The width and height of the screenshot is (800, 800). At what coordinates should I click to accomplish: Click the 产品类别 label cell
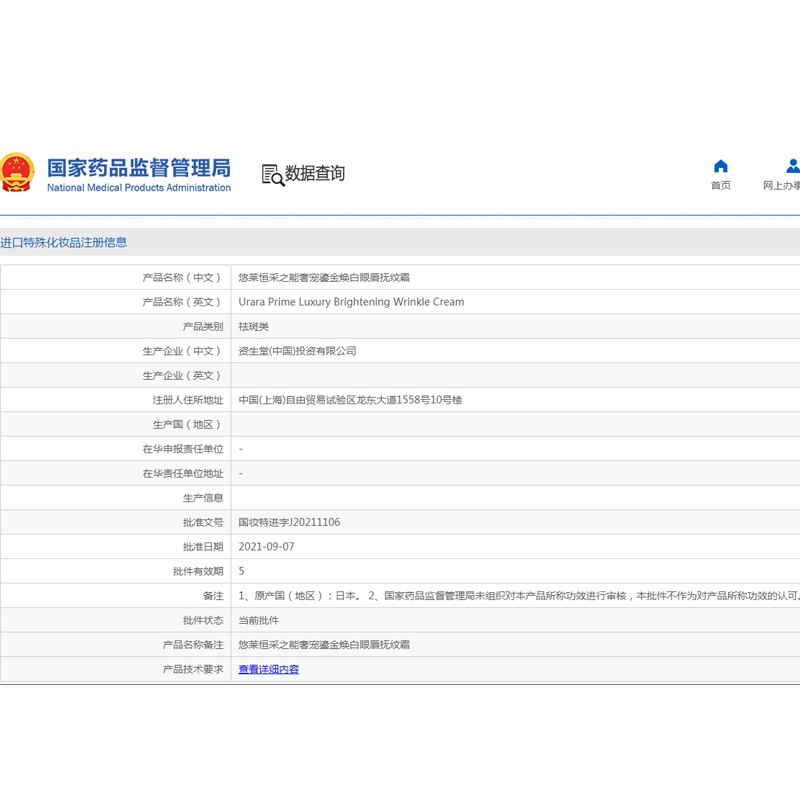116,327
